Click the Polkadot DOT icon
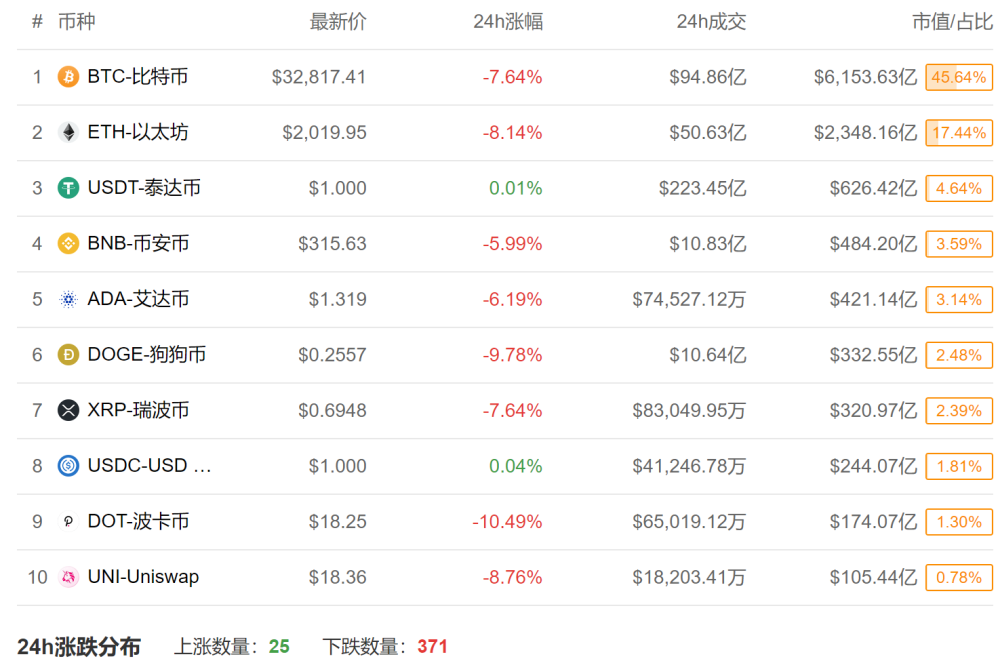Screen dimensions: 1000x663 pyautogui.click(x=68, y=521)
